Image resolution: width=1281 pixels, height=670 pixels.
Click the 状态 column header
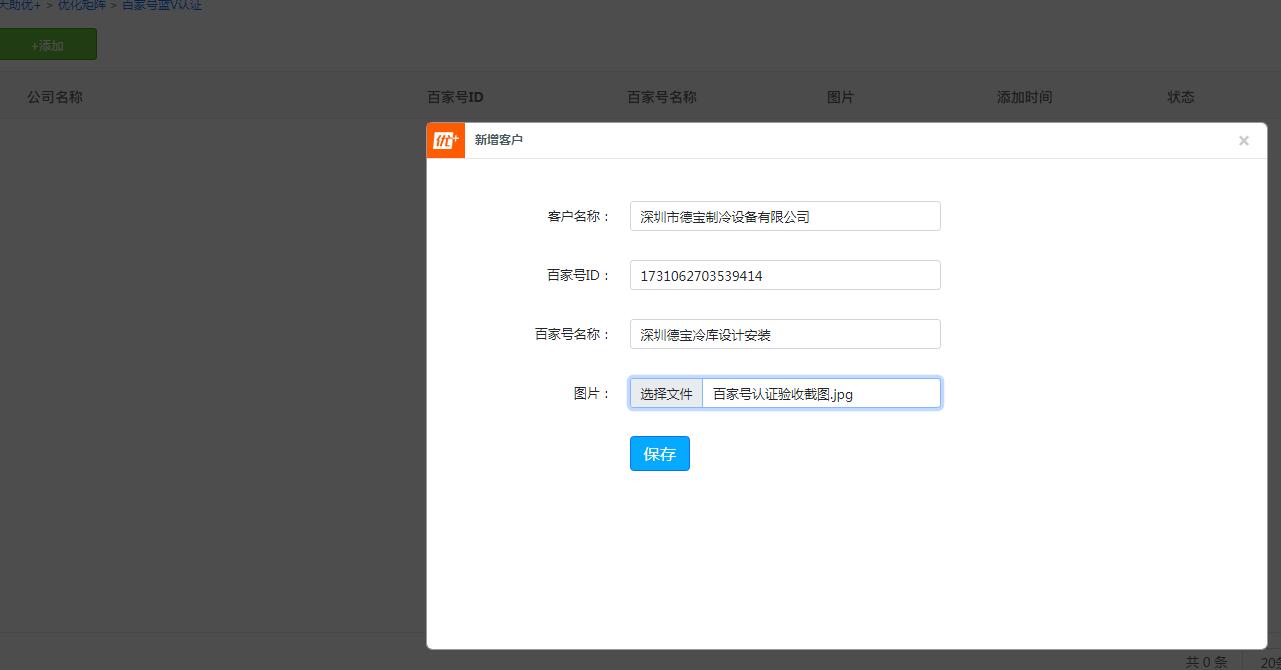point(1181,97)
